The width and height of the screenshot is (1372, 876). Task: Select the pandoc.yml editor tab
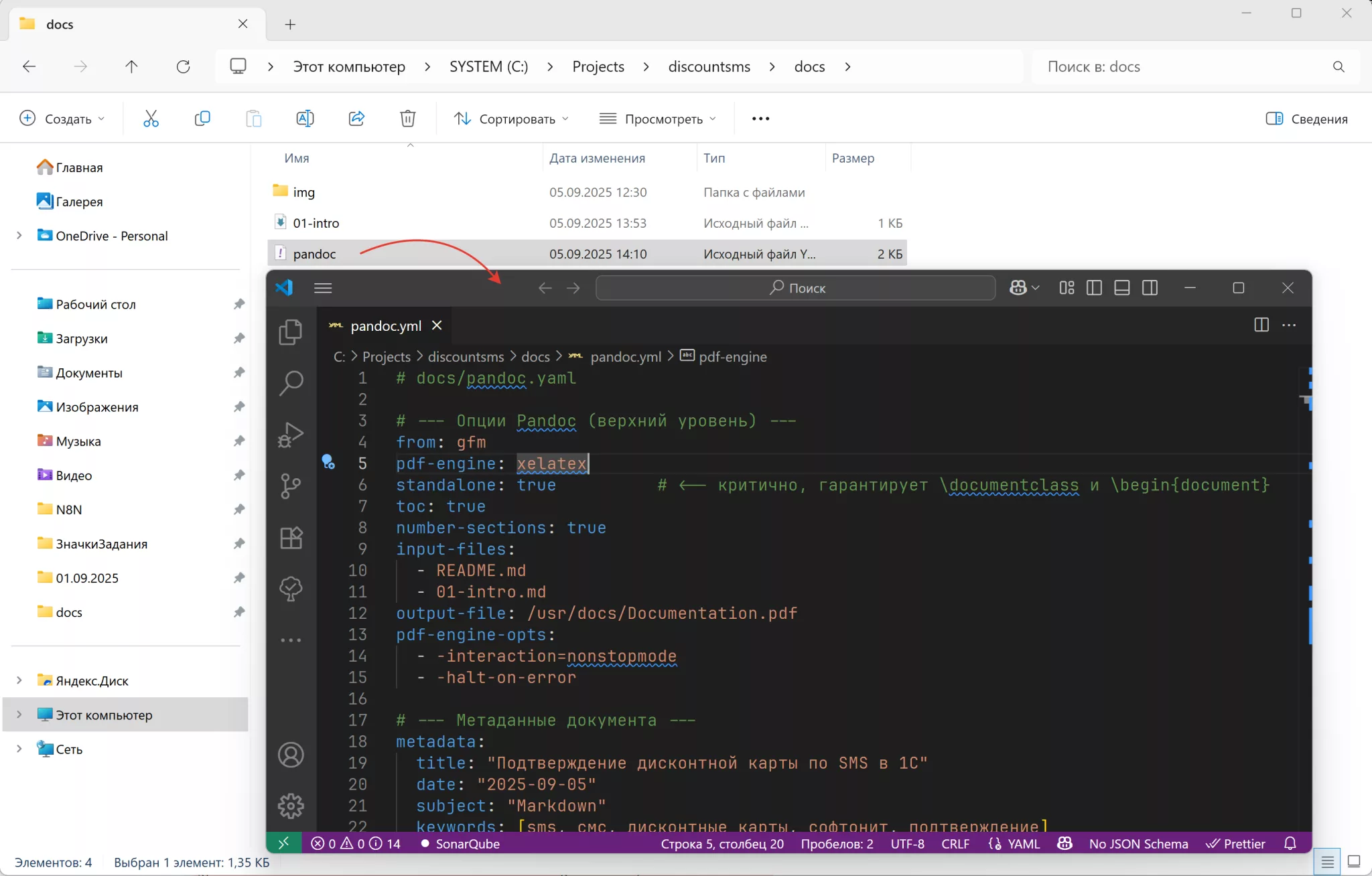point(385,325)
